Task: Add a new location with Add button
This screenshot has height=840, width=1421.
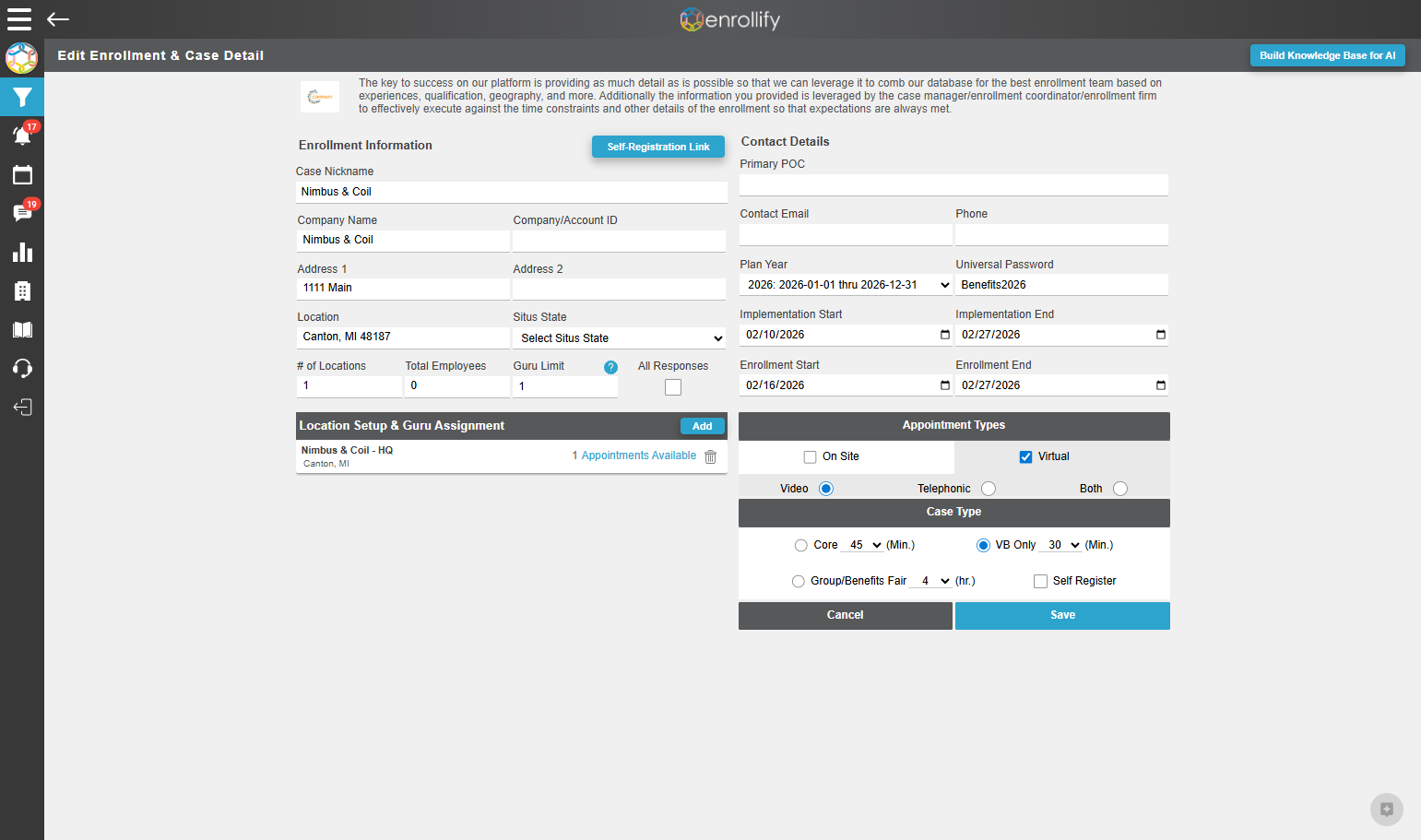Action: click(x=702, y=426)
